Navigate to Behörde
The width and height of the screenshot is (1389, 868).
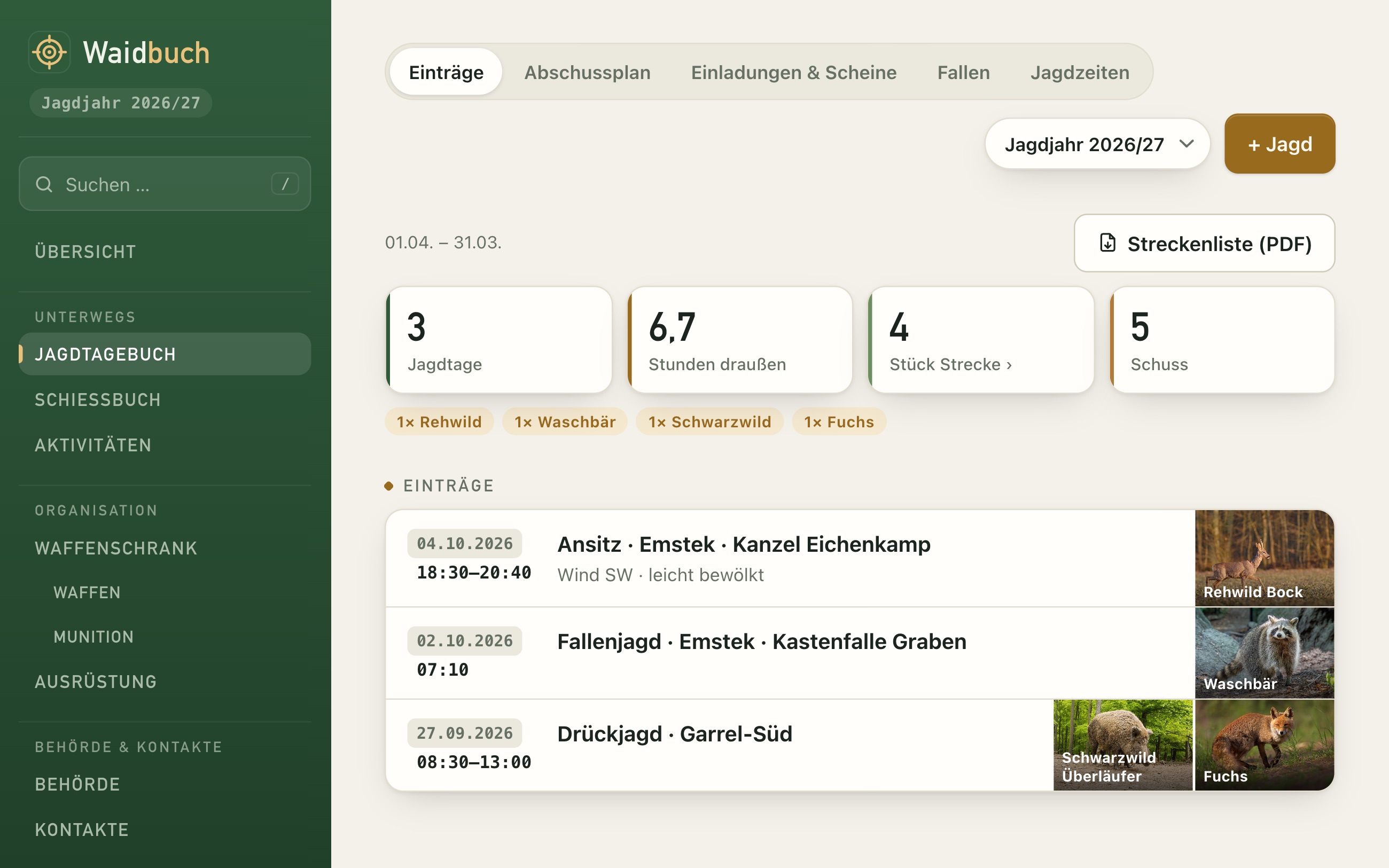click(165, 784)
